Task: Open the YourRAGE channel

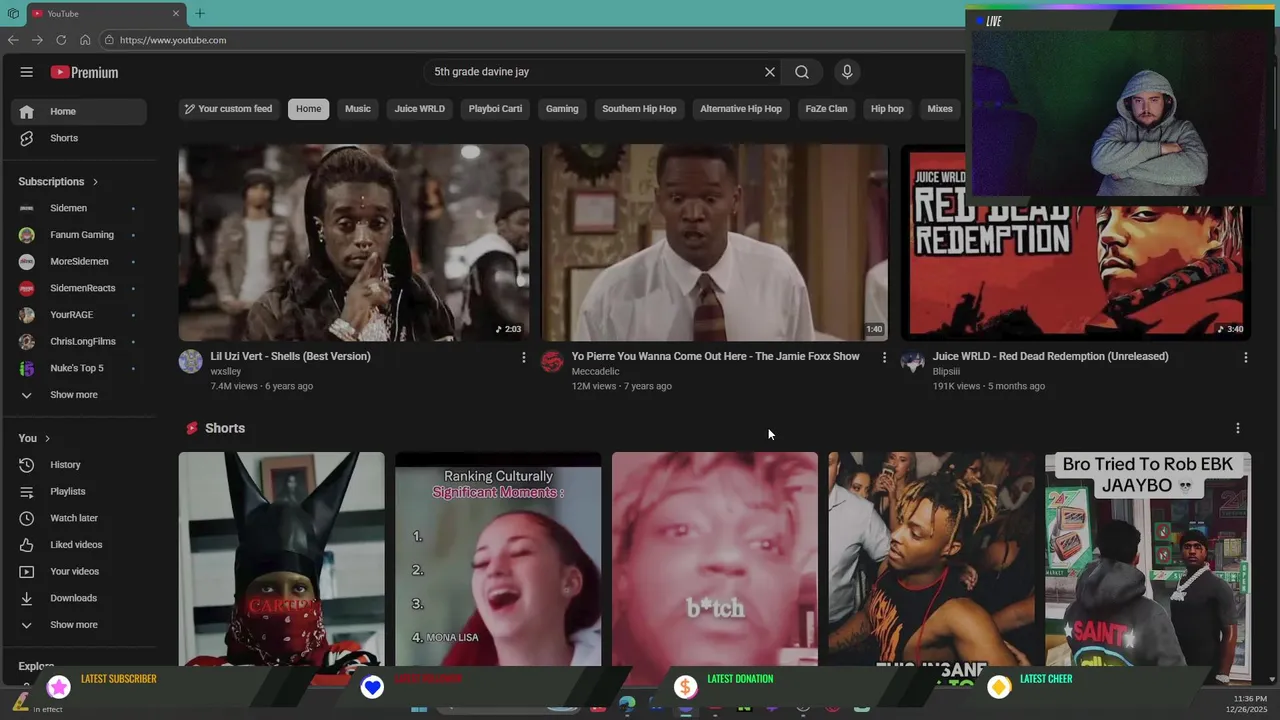Action: tap(79, 315)
